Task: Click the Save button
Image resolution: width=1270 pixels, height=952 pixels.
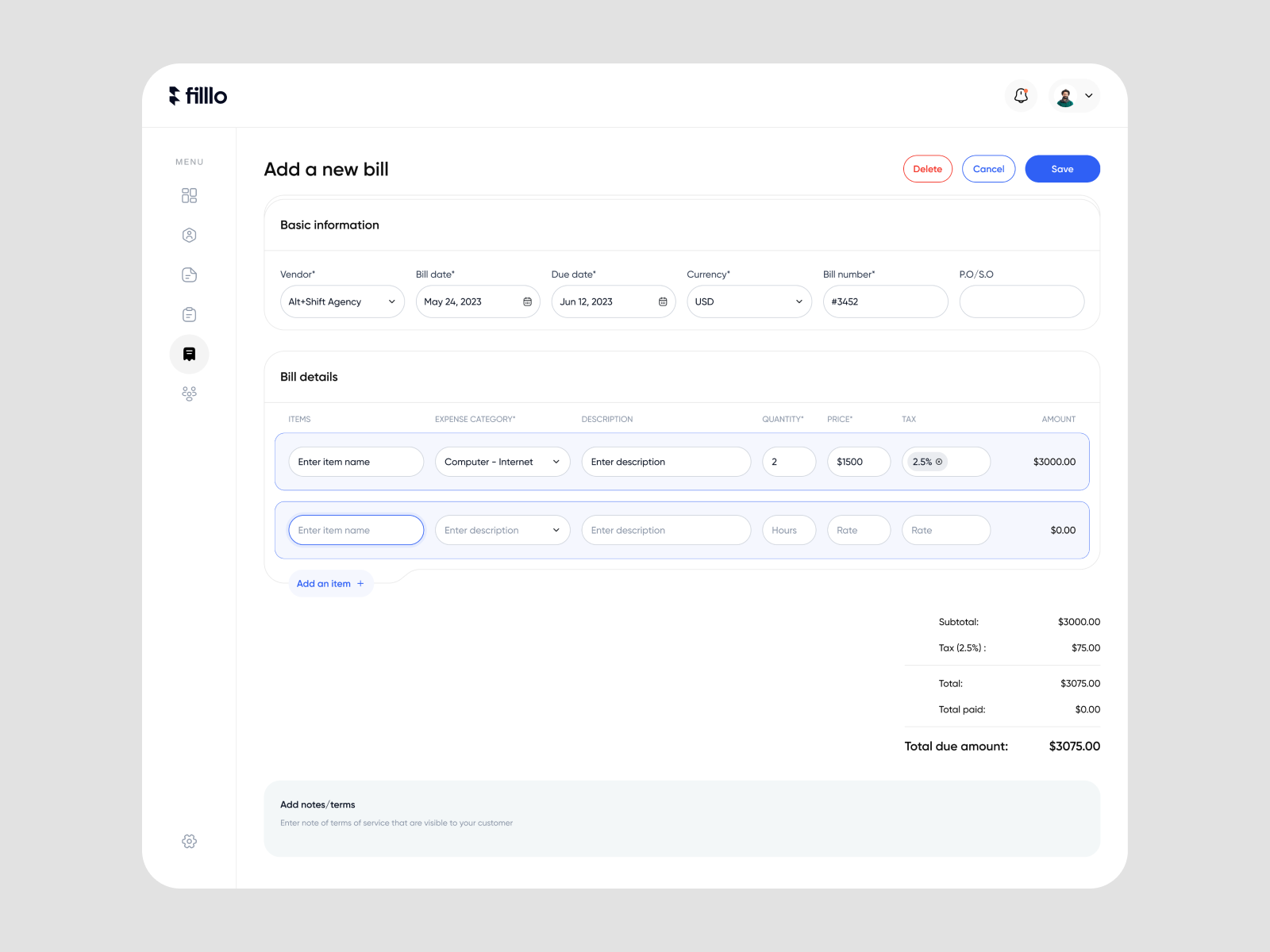Action: click(1062, 168)
